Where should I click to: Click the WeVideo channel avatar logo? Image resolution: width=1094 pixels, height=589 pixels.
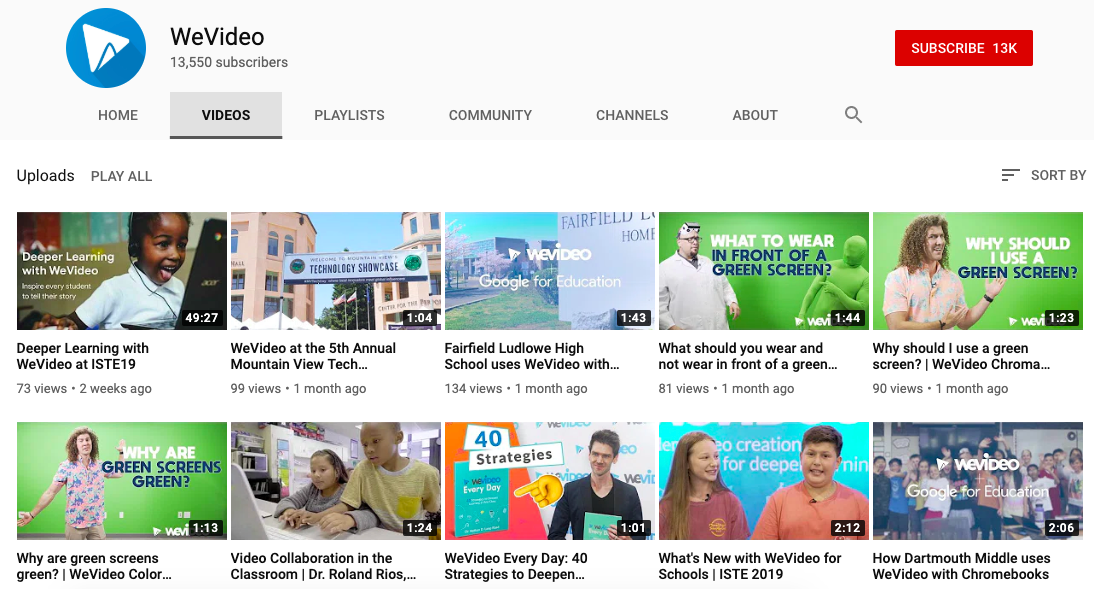106,48
